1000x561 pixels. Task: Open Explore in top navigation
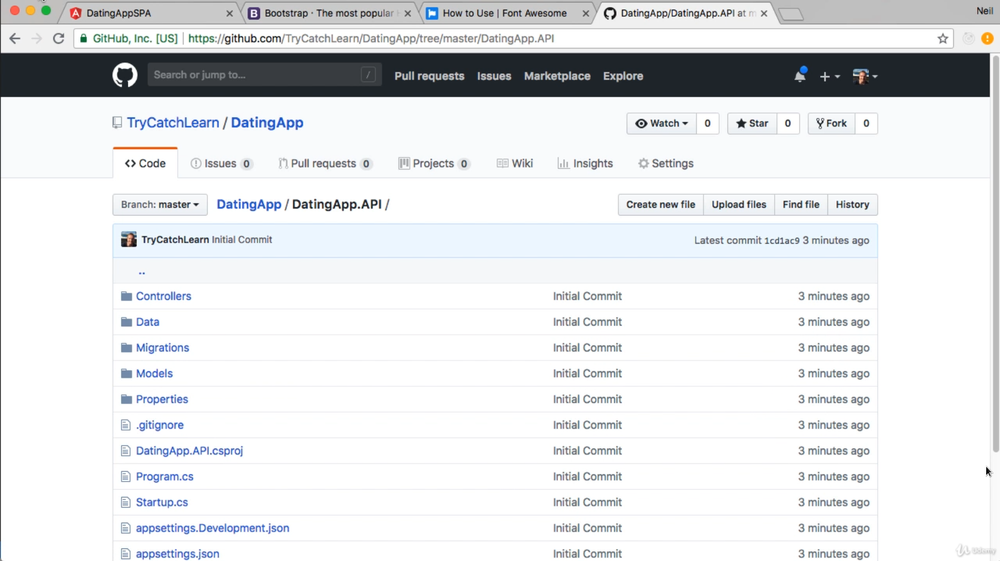click(623, 76)
